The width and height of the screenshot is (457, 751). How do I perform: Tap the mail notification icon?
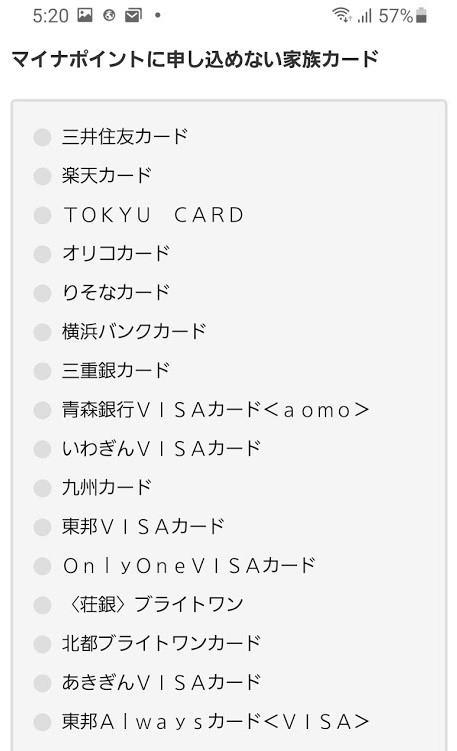(133, 15)
